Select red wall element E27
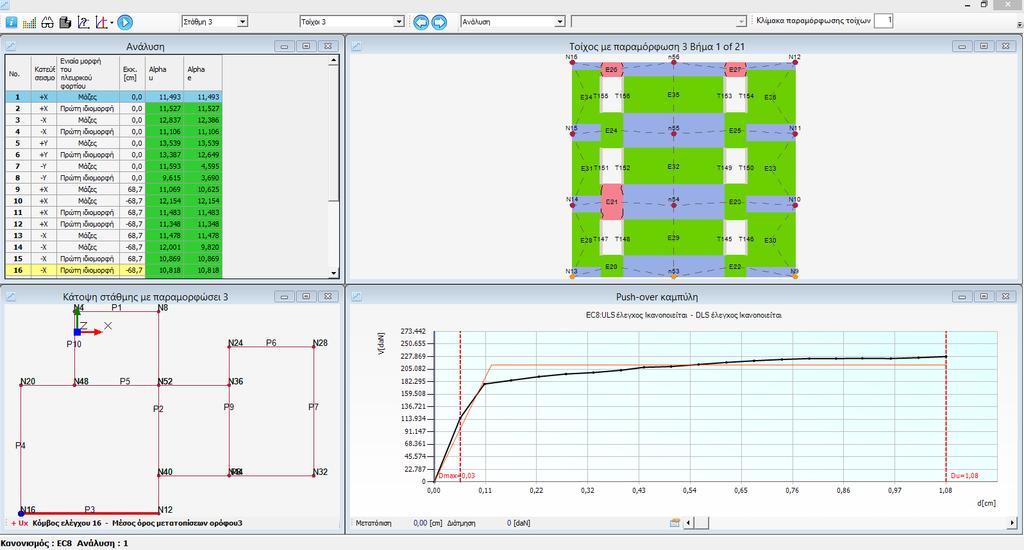1024x550 pixels. (735, 69)
